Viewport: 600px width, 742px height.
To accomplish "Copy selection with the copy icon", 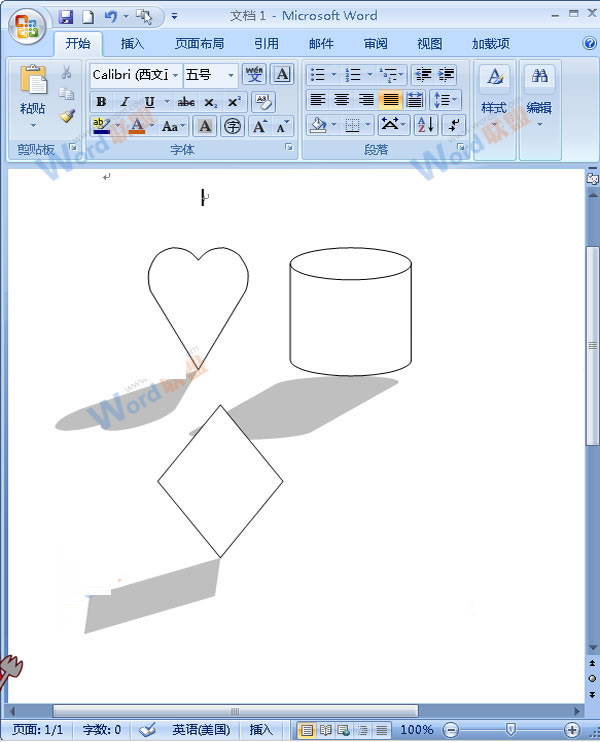I will tap(66, 94).
